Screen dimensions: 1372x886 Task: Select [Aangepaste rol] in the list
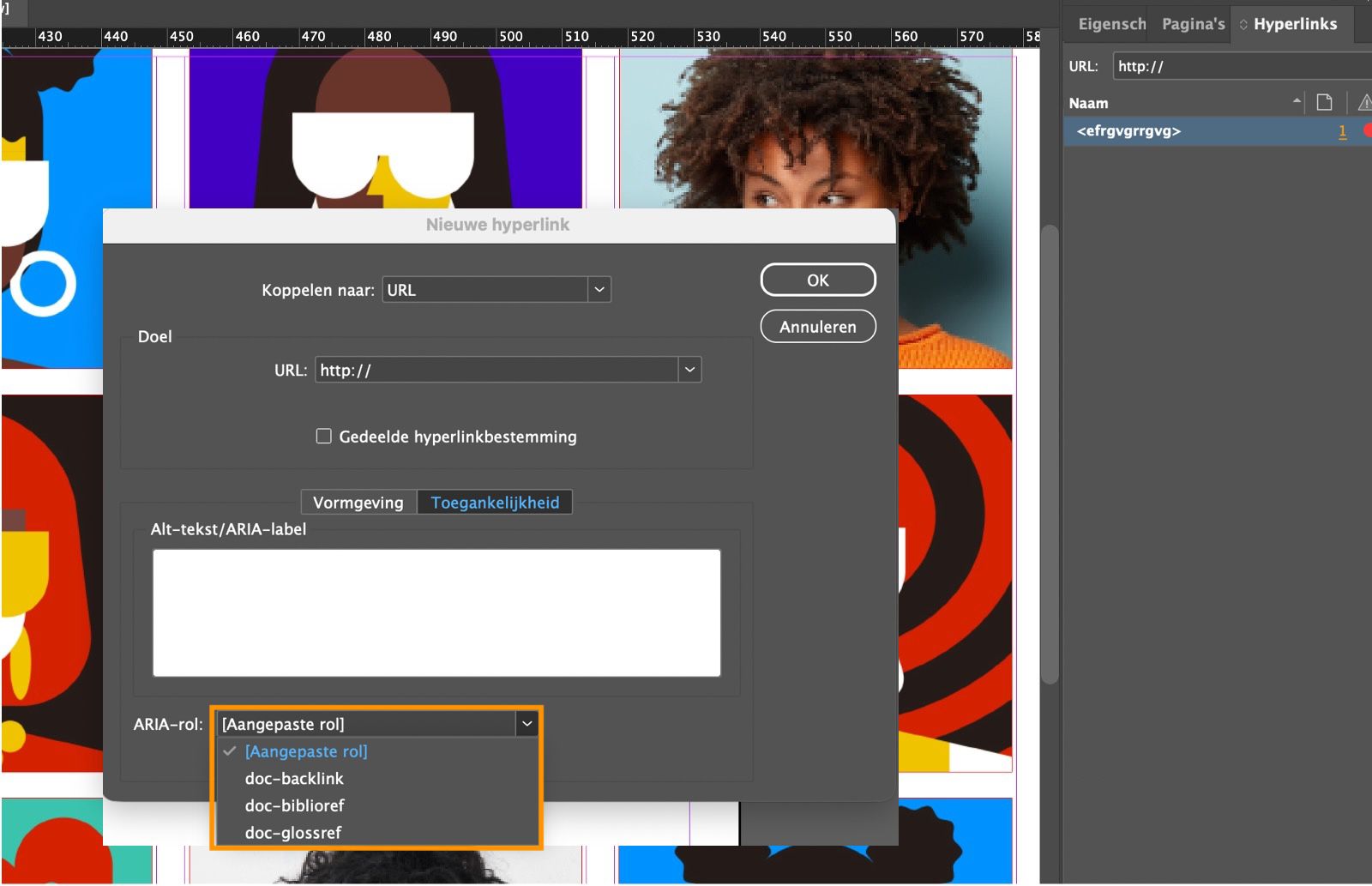tap(306, 751)
